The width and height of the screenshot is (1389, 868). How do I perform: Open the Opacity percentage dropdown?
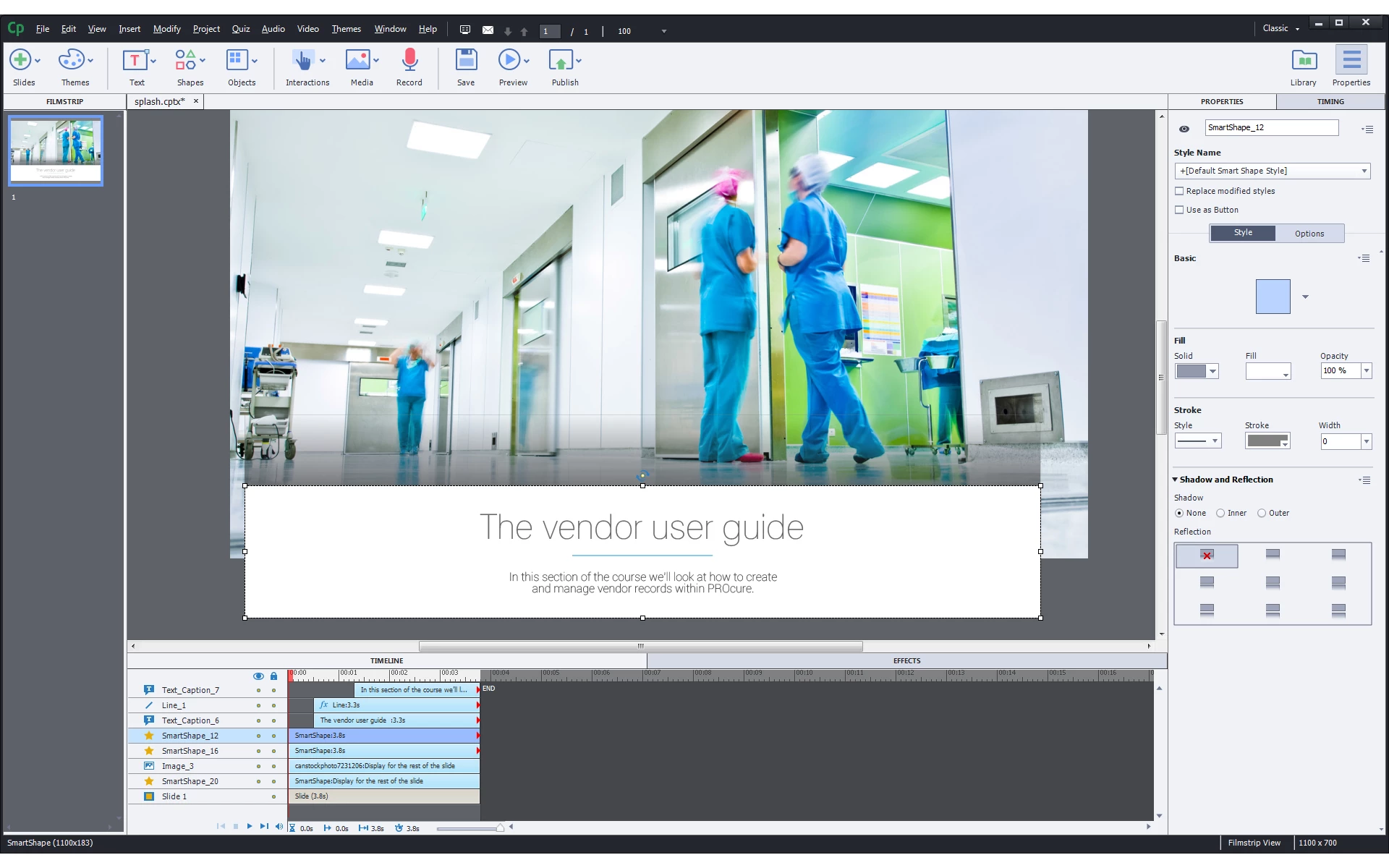[x=1367, y=371]
